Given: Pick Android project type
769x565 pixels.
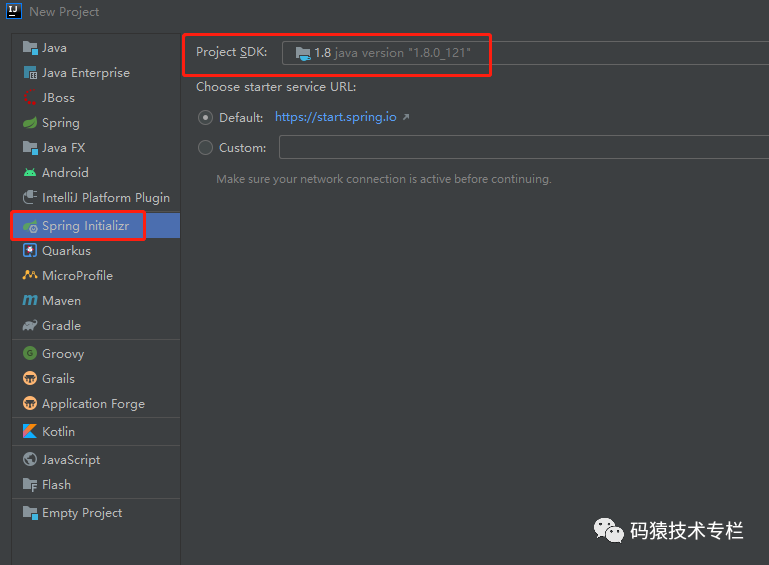Looking at the screenshot, I should [x=96, y=173].
